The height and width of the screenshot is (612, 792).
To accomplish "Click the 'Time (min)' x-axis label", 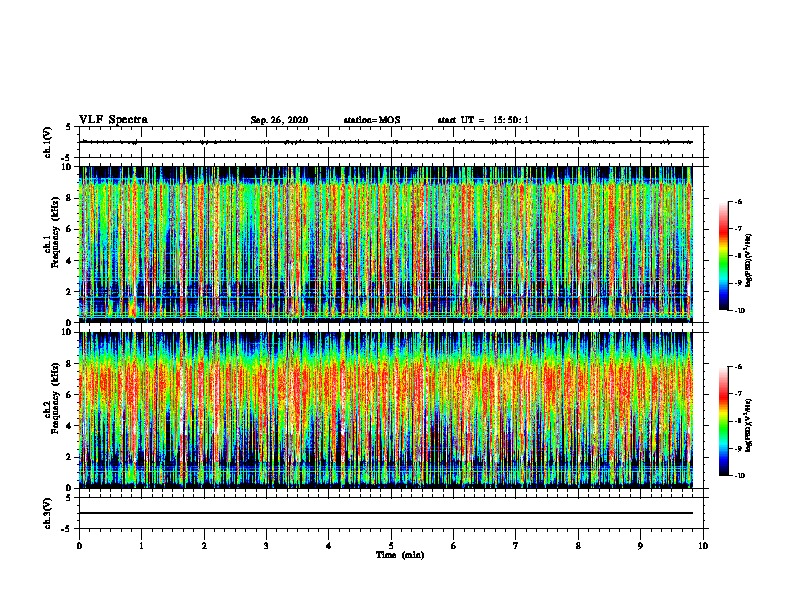I will [x=400, y=555].
